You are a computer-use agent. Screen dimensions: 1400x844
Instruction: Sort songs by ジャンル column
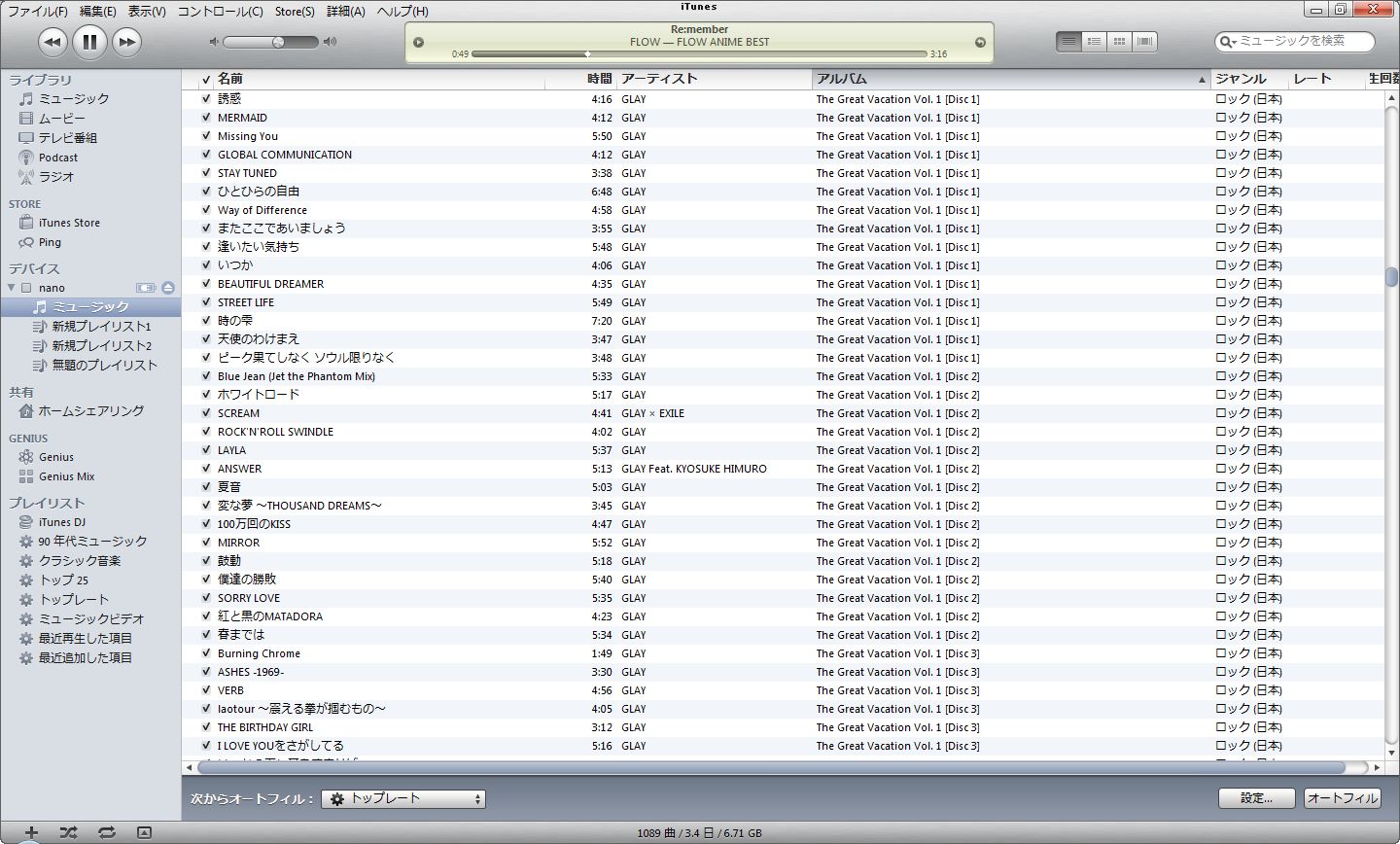pyautogui.click(x=1248, y=79)
